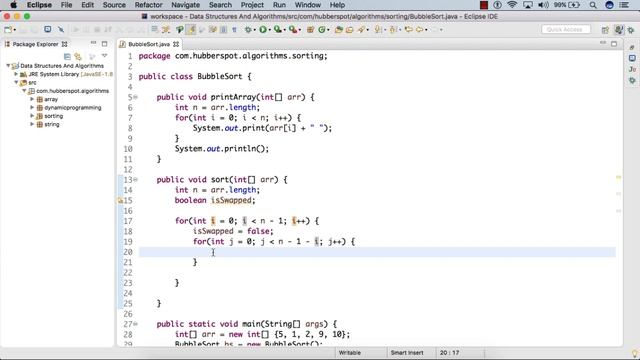Switch to the Java perspective icon
The image size is (640, 360).
pos(619,29)
